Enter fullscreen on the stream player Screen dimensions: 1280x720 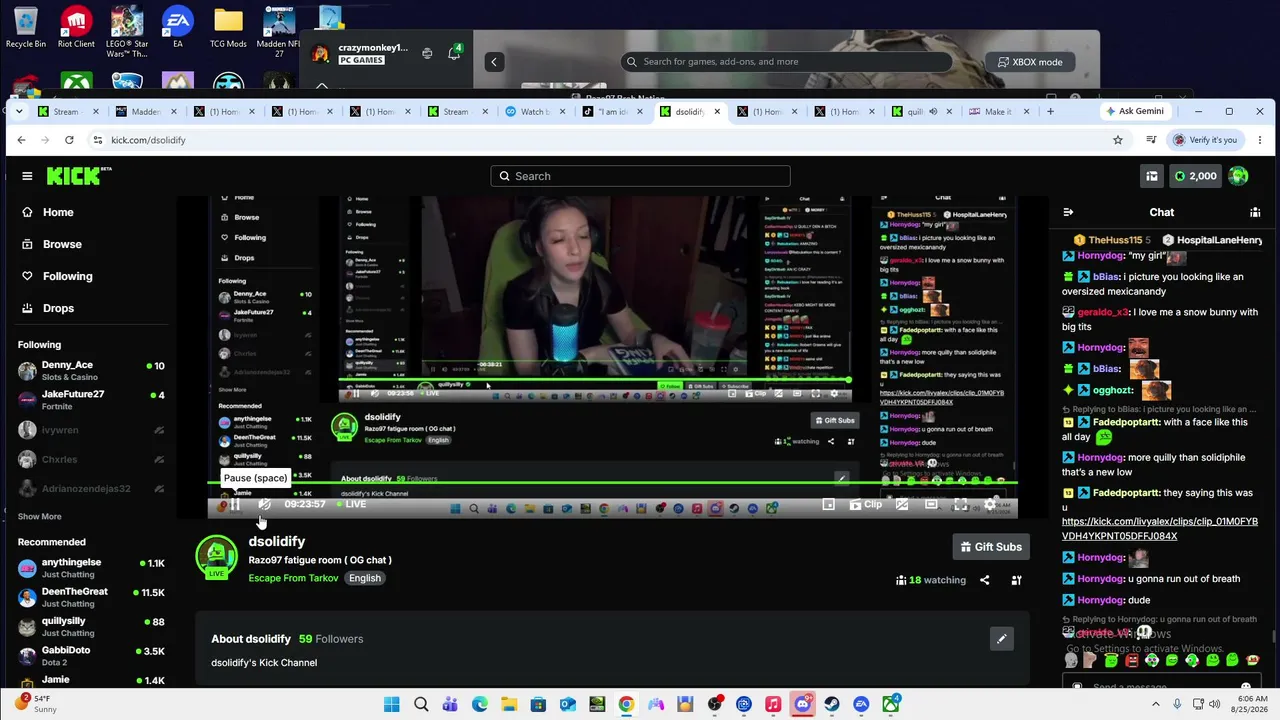(960, 505)
